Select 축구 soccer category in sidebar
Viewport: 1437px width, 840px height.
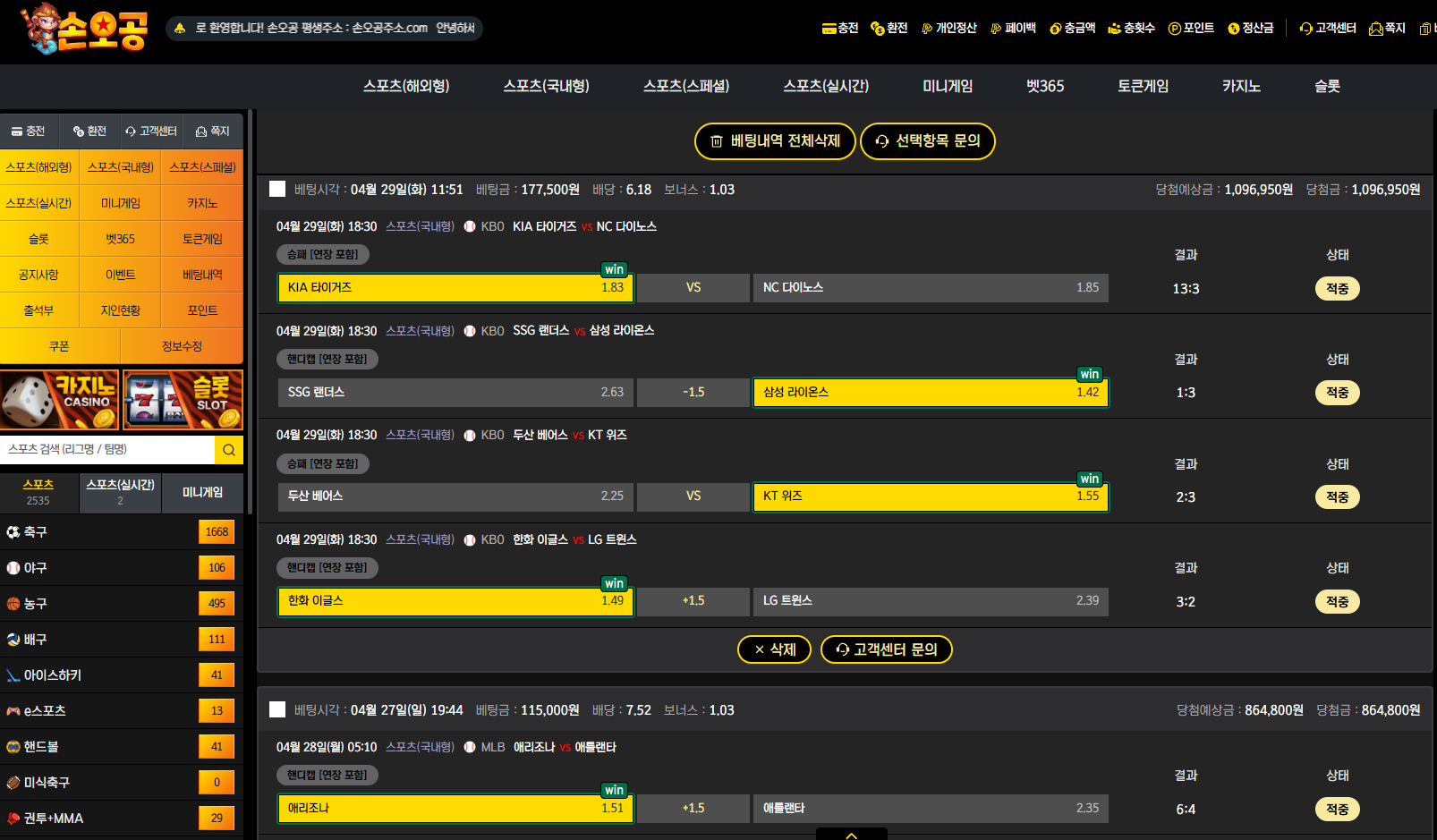[122, 532]
